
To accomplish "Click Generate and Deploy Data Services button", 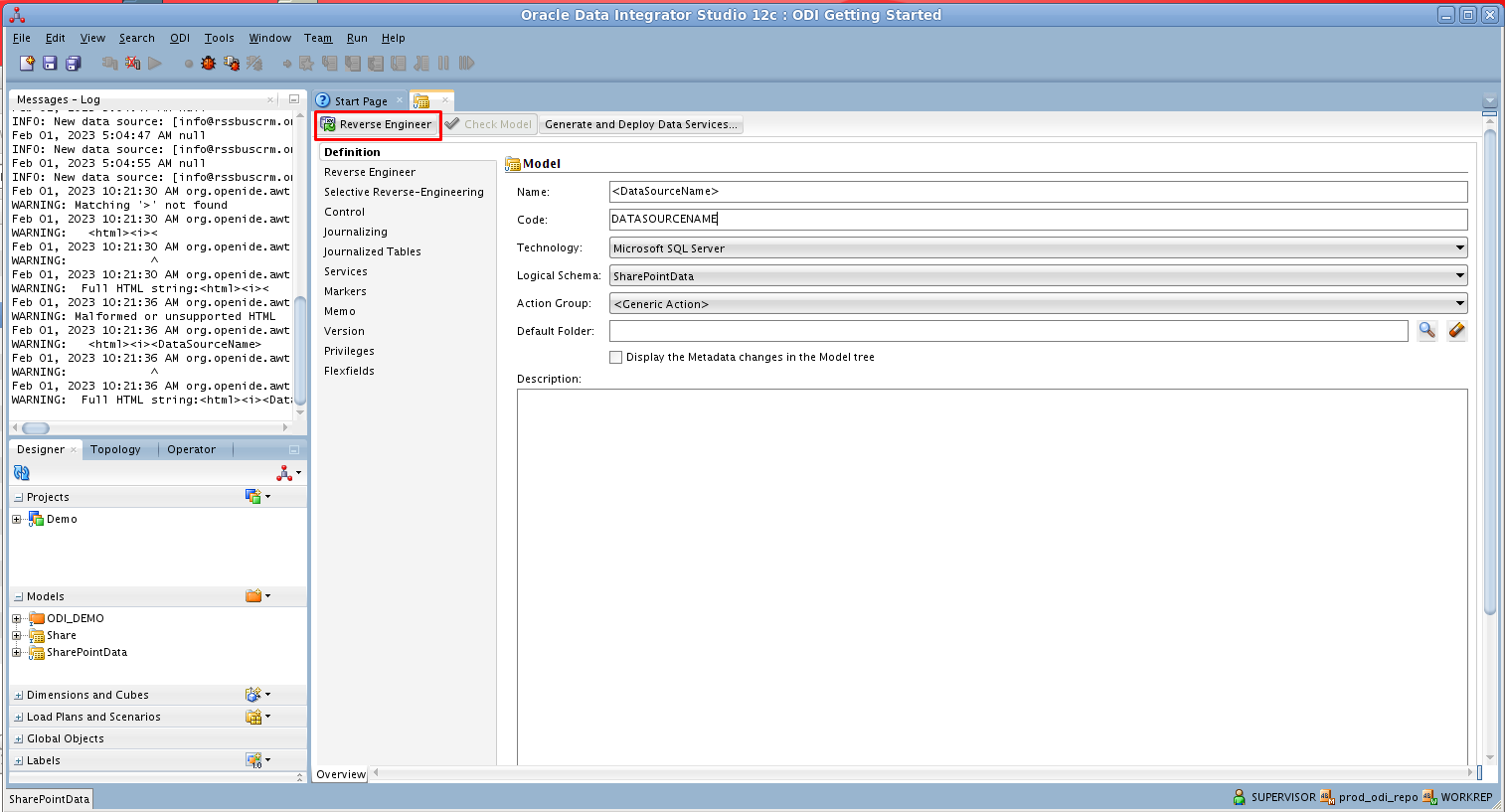I will [640, 124].
